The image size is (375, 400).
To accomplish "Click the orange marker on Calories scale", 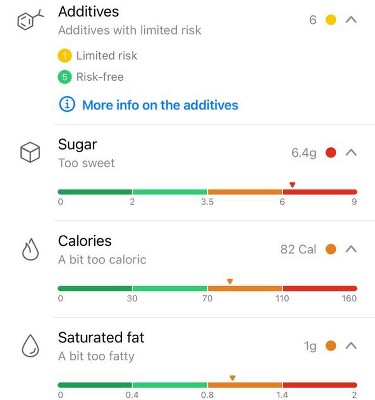I will pos(230,282).
